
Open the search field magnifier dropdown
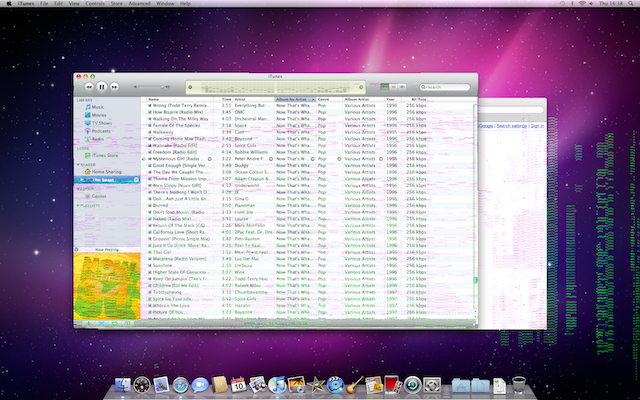(424, 87)
